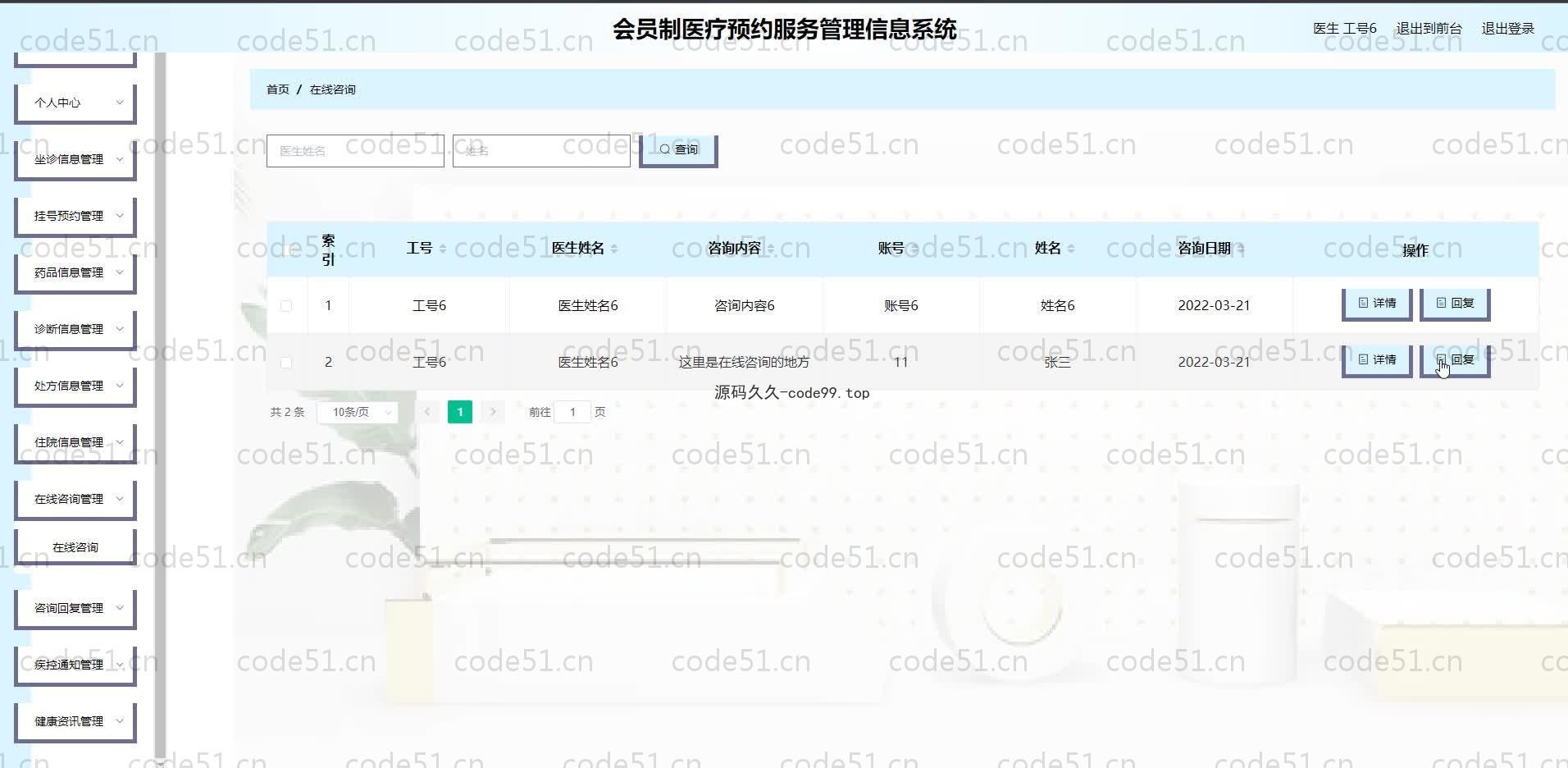This screenshot has height=768, width=1568.
Task: Sort by the 账号 column arrows
Action: pos(914,249)
